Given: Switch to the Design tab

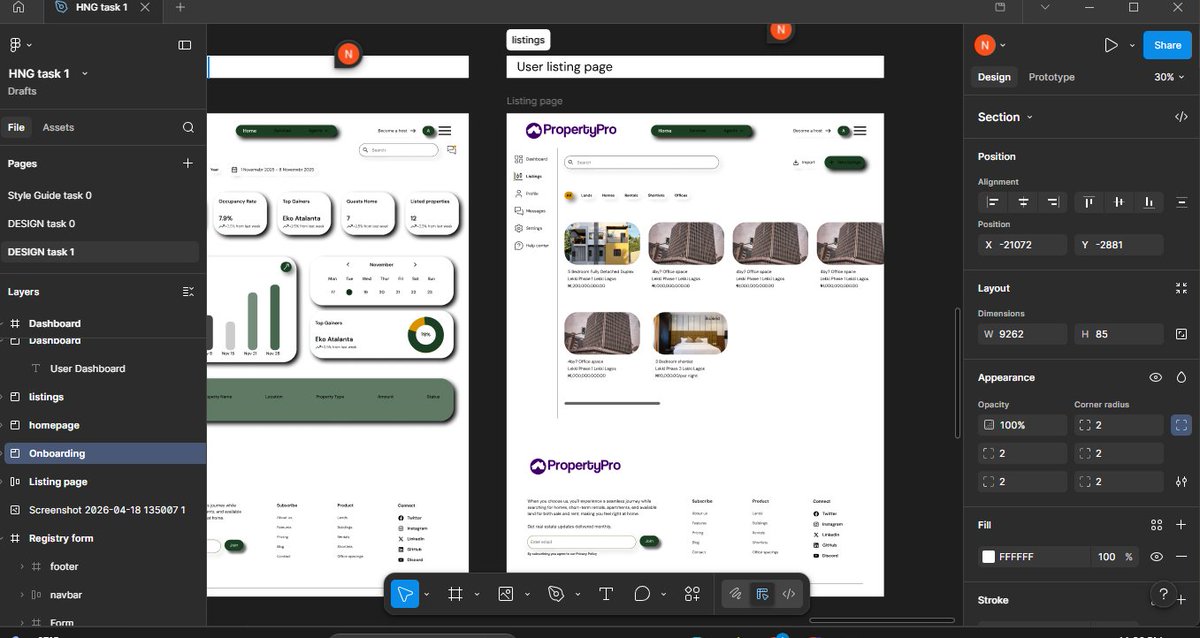Looking at the screenshot, I should click(x=994, y=77).
